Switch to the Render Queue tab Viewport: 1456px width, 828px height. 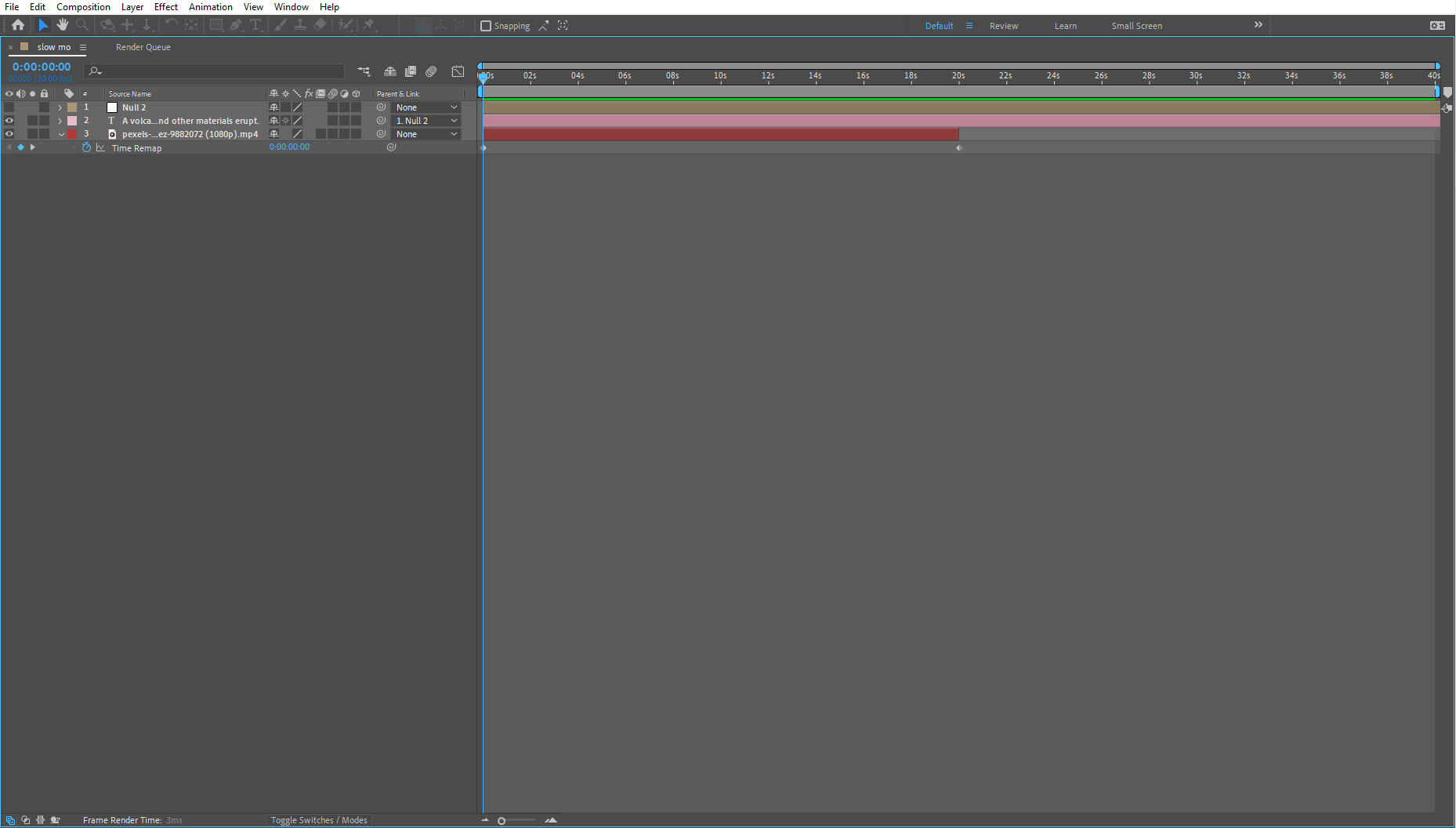(x=143, y=47)
